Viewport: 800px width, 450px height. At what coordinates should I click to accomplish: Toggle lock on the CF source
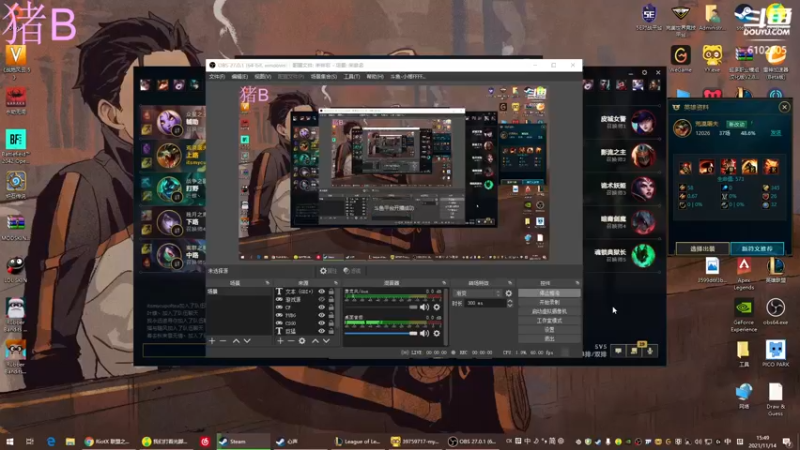tap(331, 308)
